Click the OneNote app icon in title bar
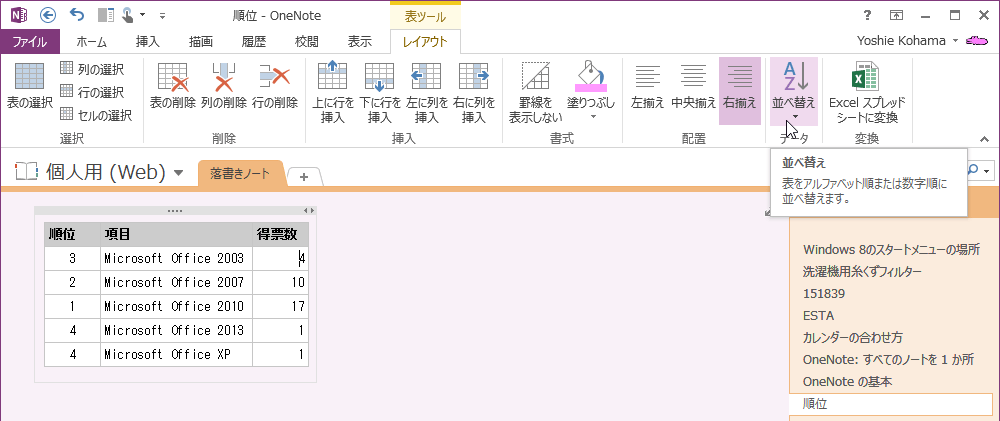Viewport: 1000px width, 421px height. click(x=20, y=15)
